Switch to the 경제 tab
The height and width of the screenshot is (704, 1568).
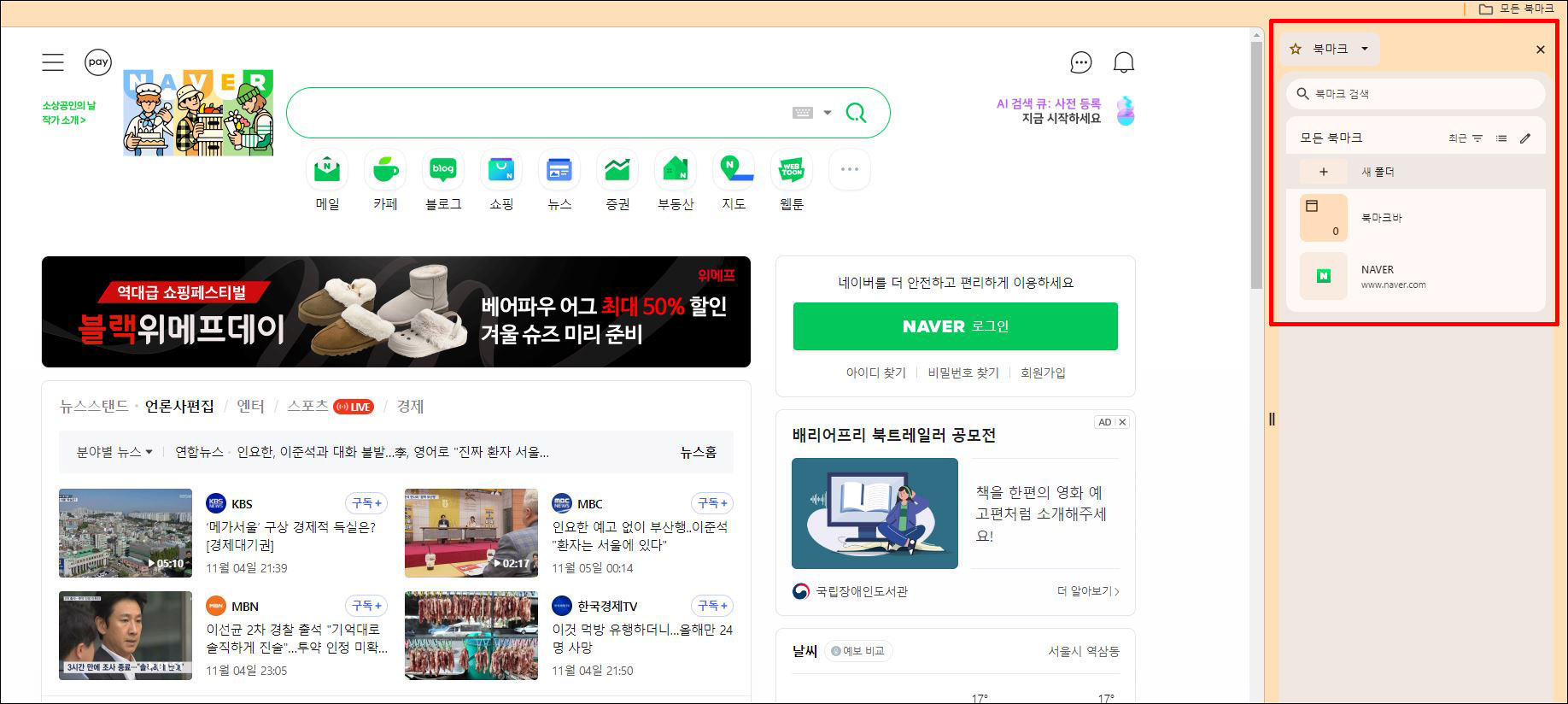click(x=410, y=407)
